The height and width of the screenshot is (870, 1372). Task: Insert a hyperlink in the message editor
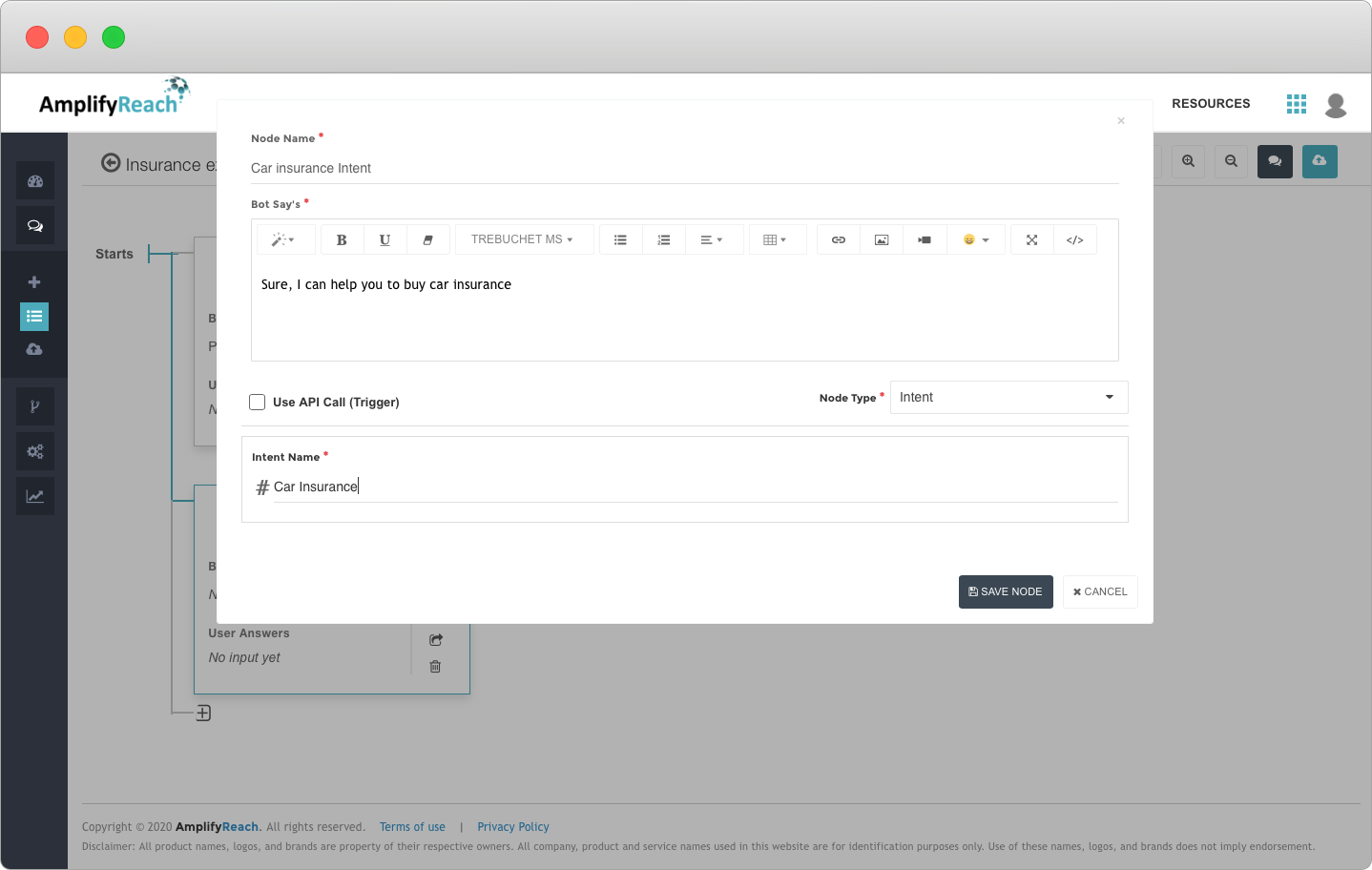(838, 239)
